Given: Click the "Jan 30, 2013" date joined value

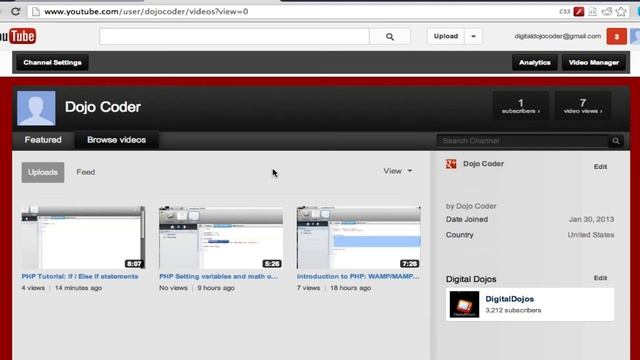Looking at the screenshot, I should pyautogui.click(x=591, y=220).
